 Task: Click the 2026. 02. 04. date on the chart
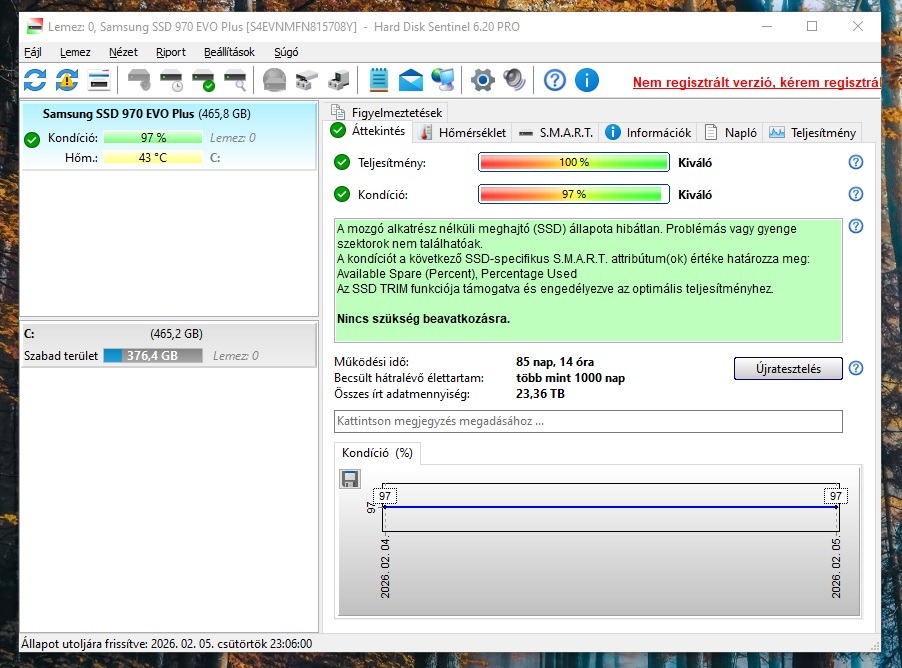click(x=385, y=567)
